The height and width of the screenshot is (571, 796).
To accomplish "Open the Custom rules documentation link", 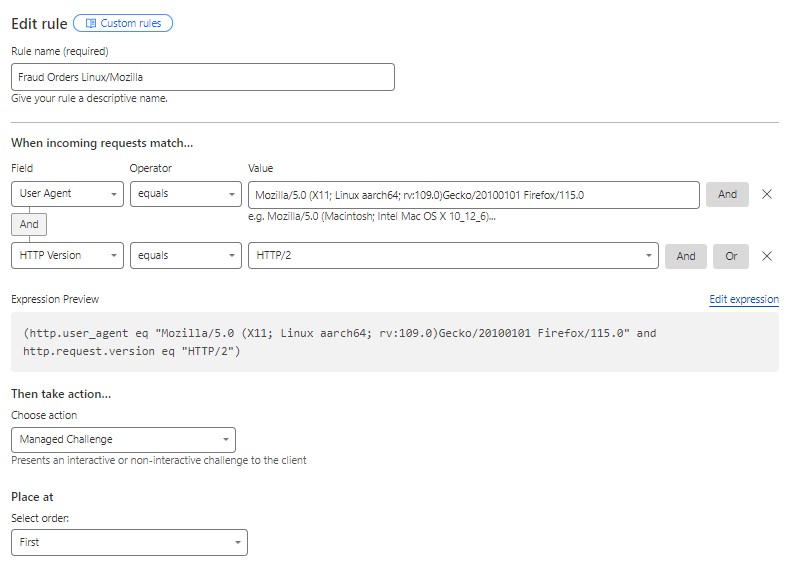I will pos(123,23).
